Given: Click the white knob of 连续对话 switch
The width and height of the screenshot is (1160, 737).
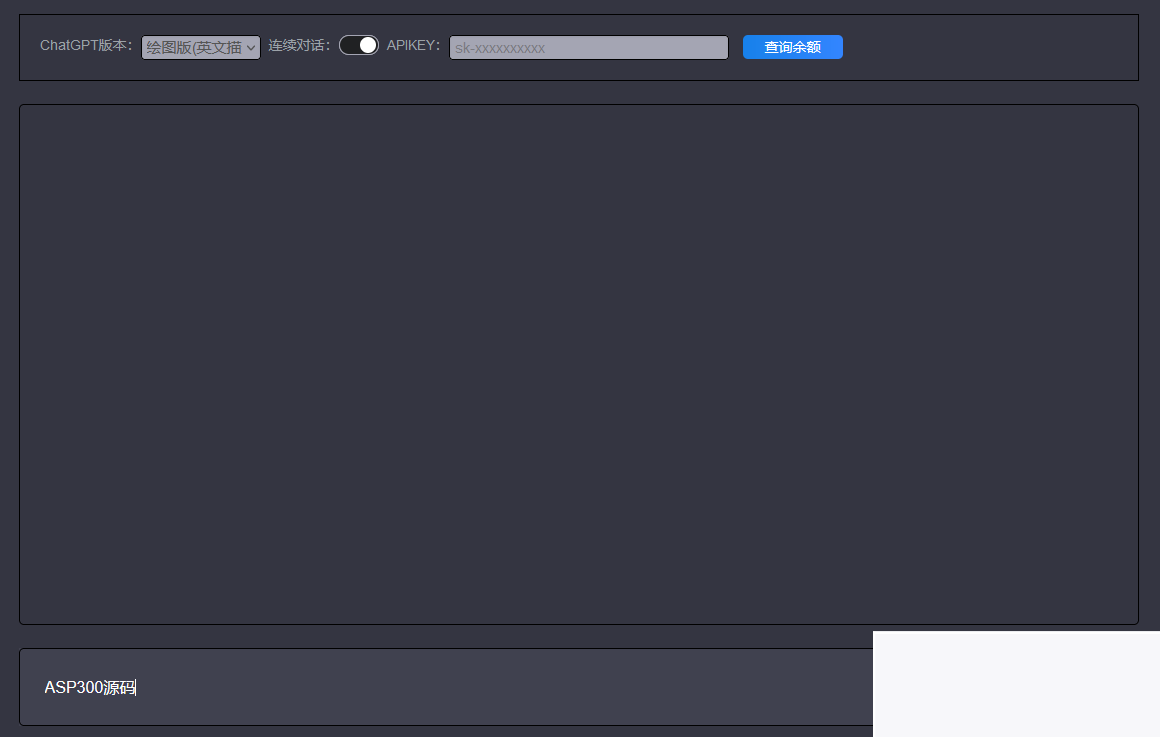Looking at the screenshot, I should 368,45.
